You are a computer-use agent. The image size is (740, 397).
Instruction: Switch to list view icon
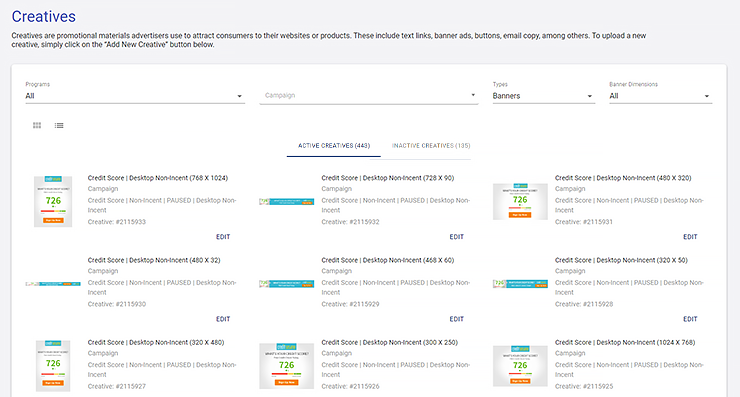(x=59, y=125)
